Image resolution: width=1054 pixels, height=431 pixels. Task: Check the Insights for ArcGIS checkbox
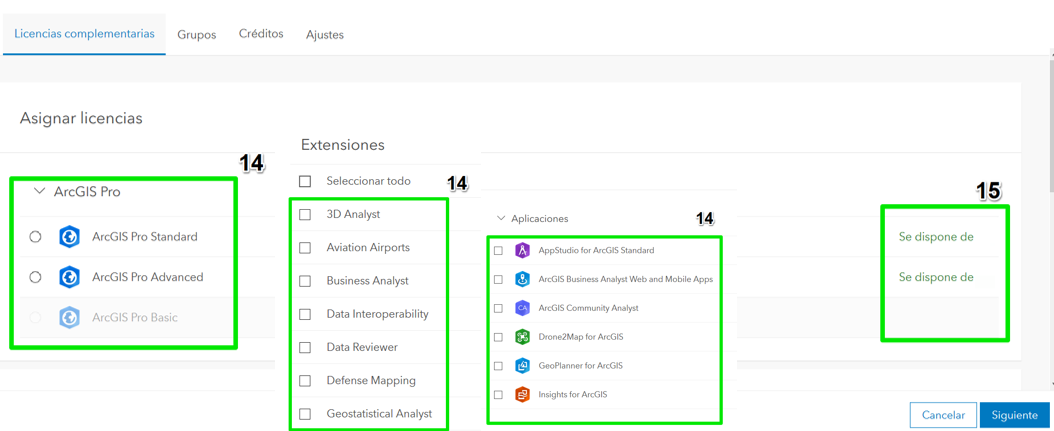(x=499, y=395)
